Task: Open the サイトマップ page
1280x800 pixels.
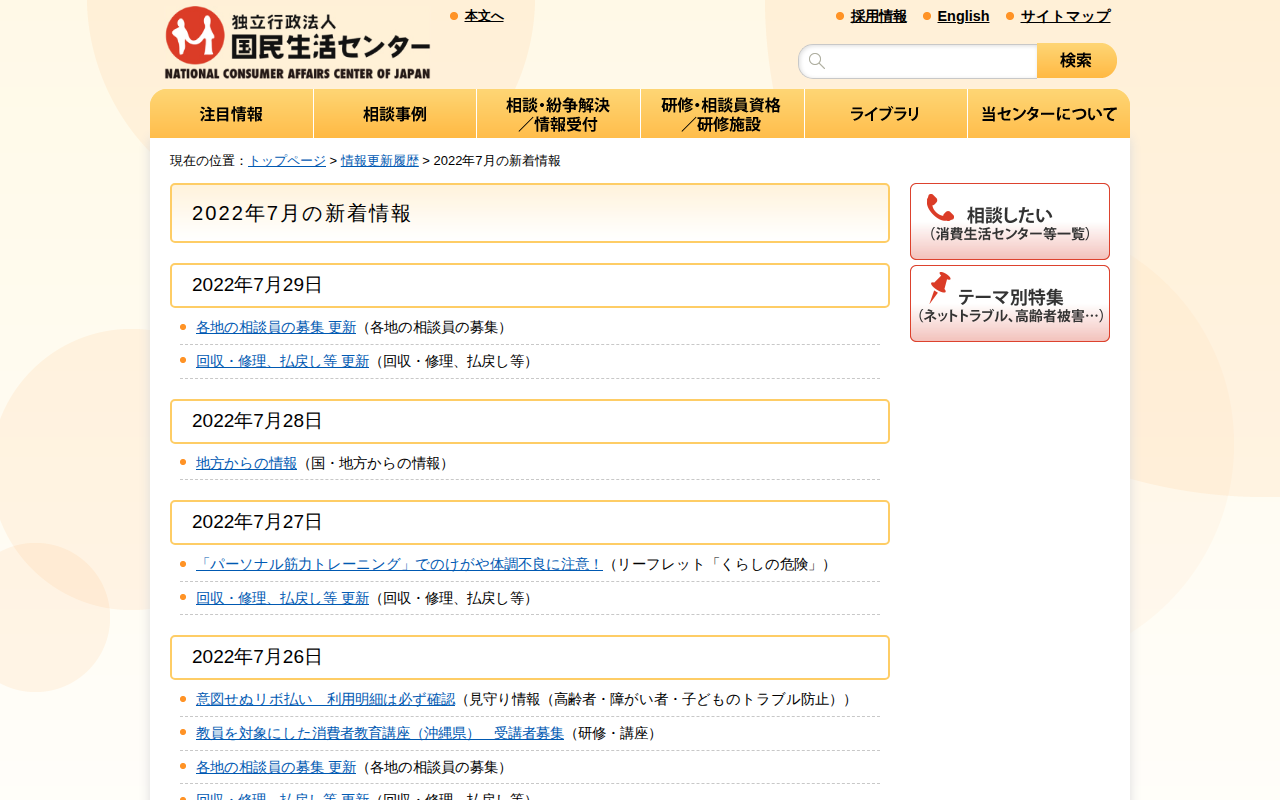Action: tap(1064, 16)
